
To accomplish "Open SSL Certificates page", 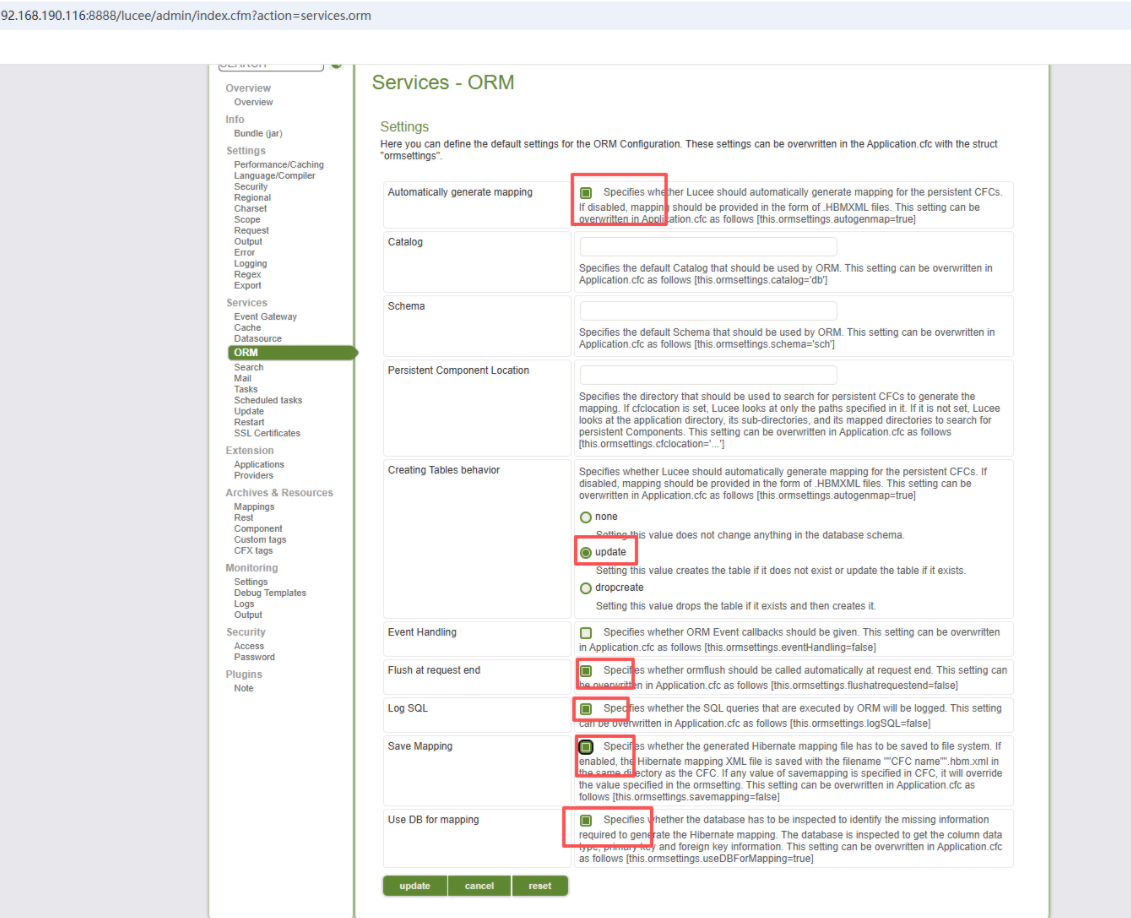I will (x=267, y=433).
